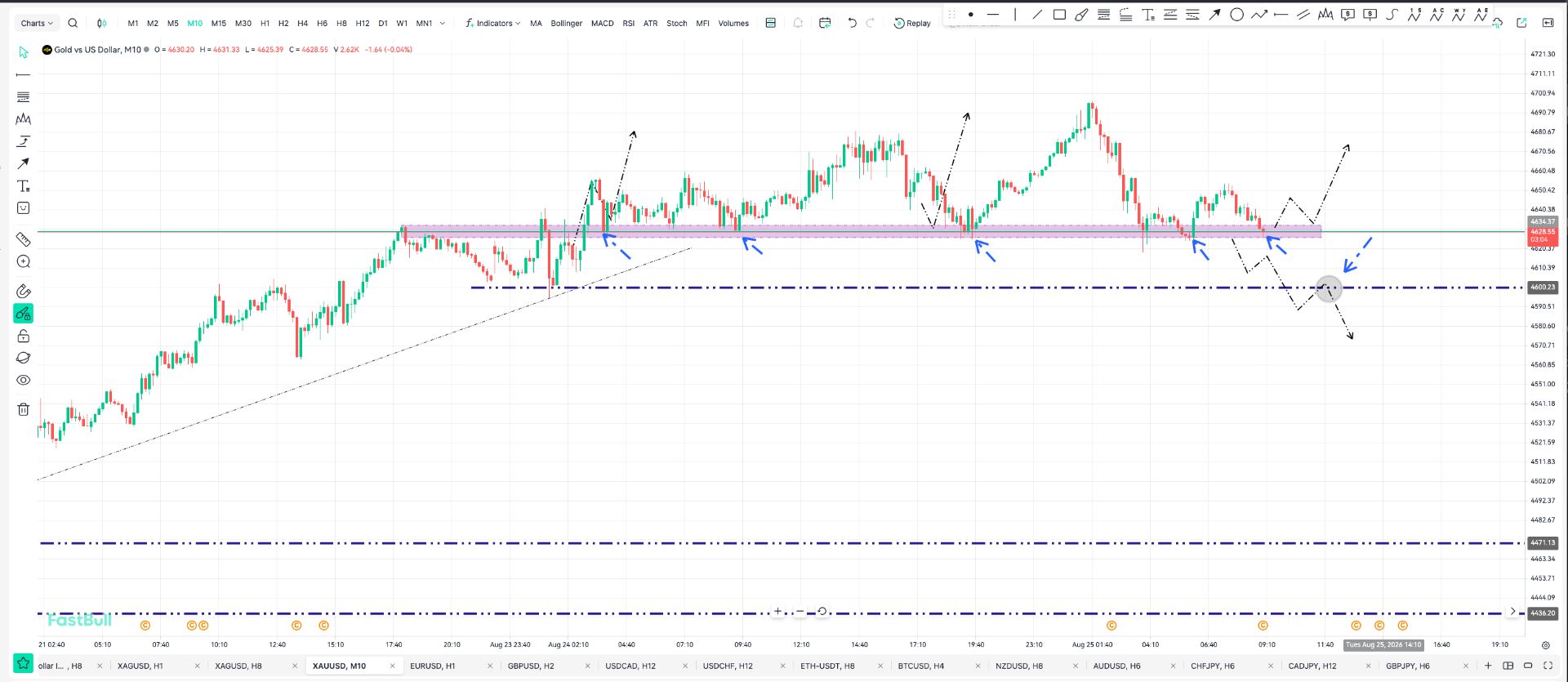Click the share export icon
This screenshot has height=682, width=1568.
(1521, 23)
